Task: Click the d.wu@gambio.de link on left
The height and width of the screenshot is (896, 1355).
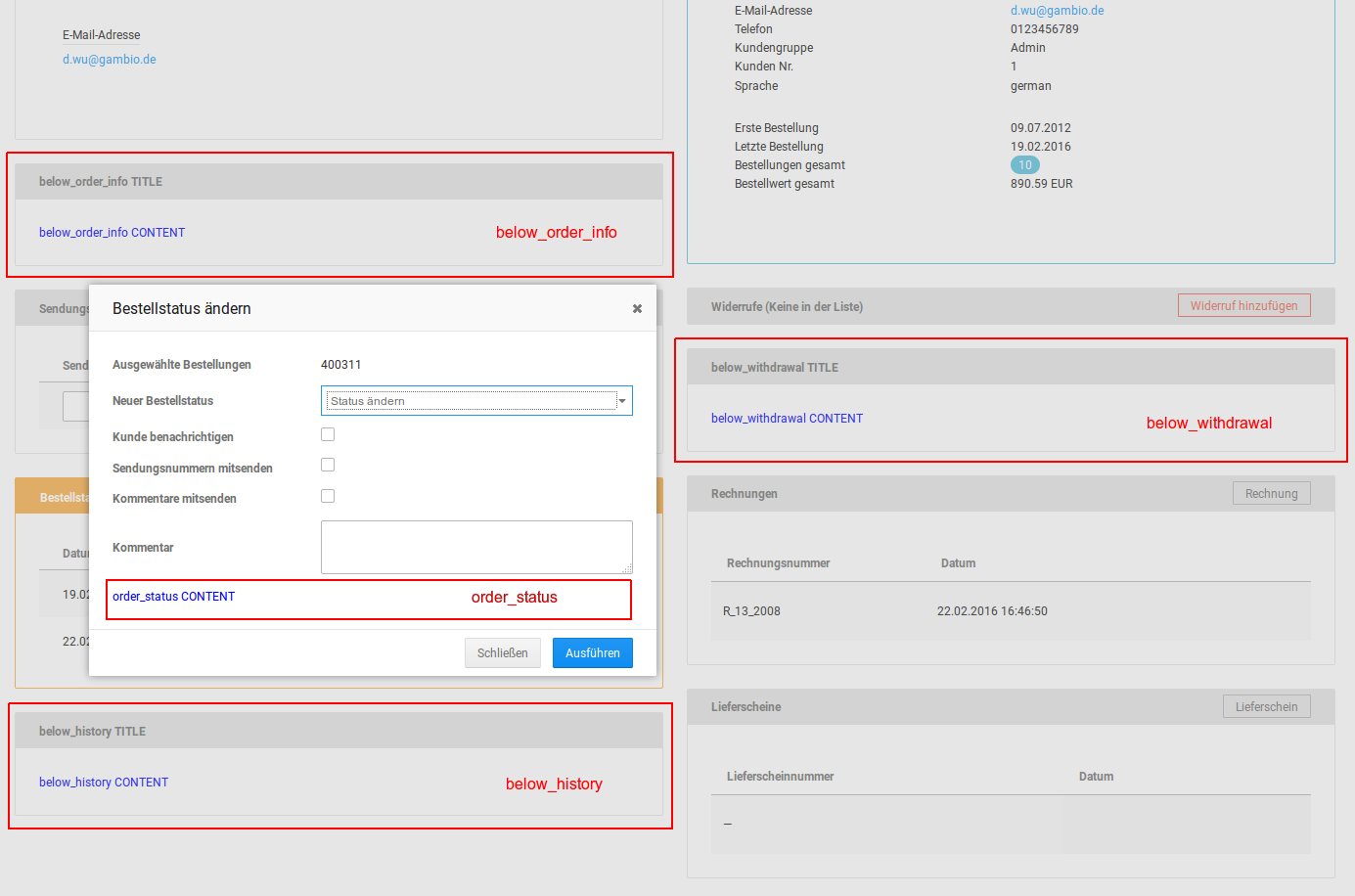Action: [x=110, y=60]
